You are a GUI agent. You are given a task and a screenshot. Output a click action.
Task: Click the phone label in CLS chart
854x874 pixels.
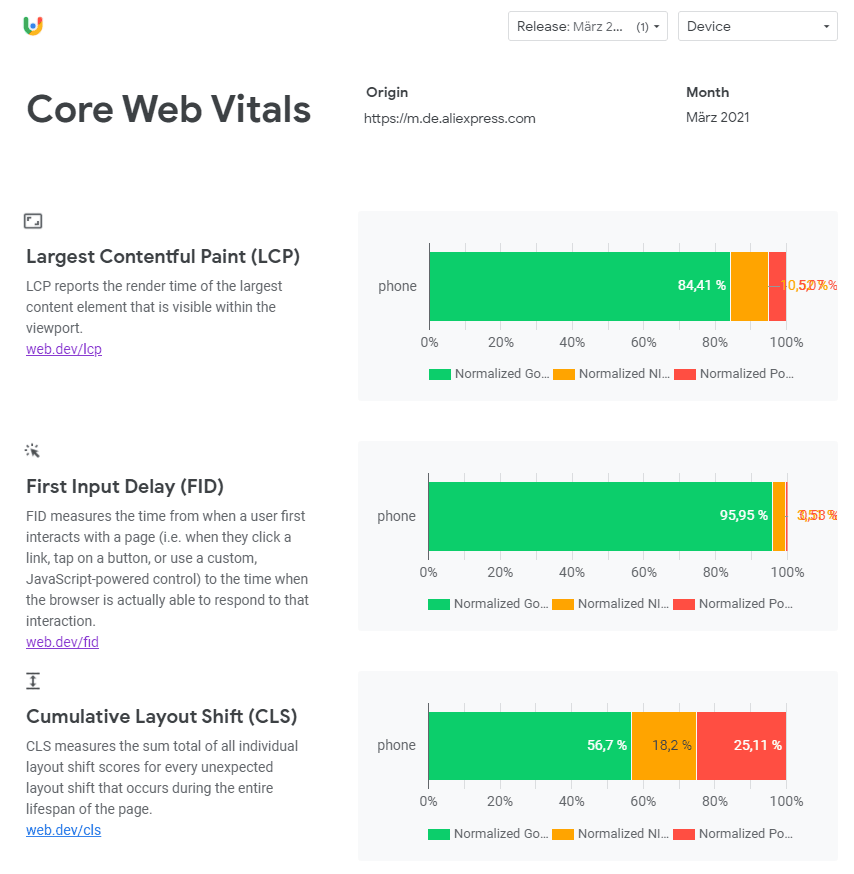(x=396, y=745)
